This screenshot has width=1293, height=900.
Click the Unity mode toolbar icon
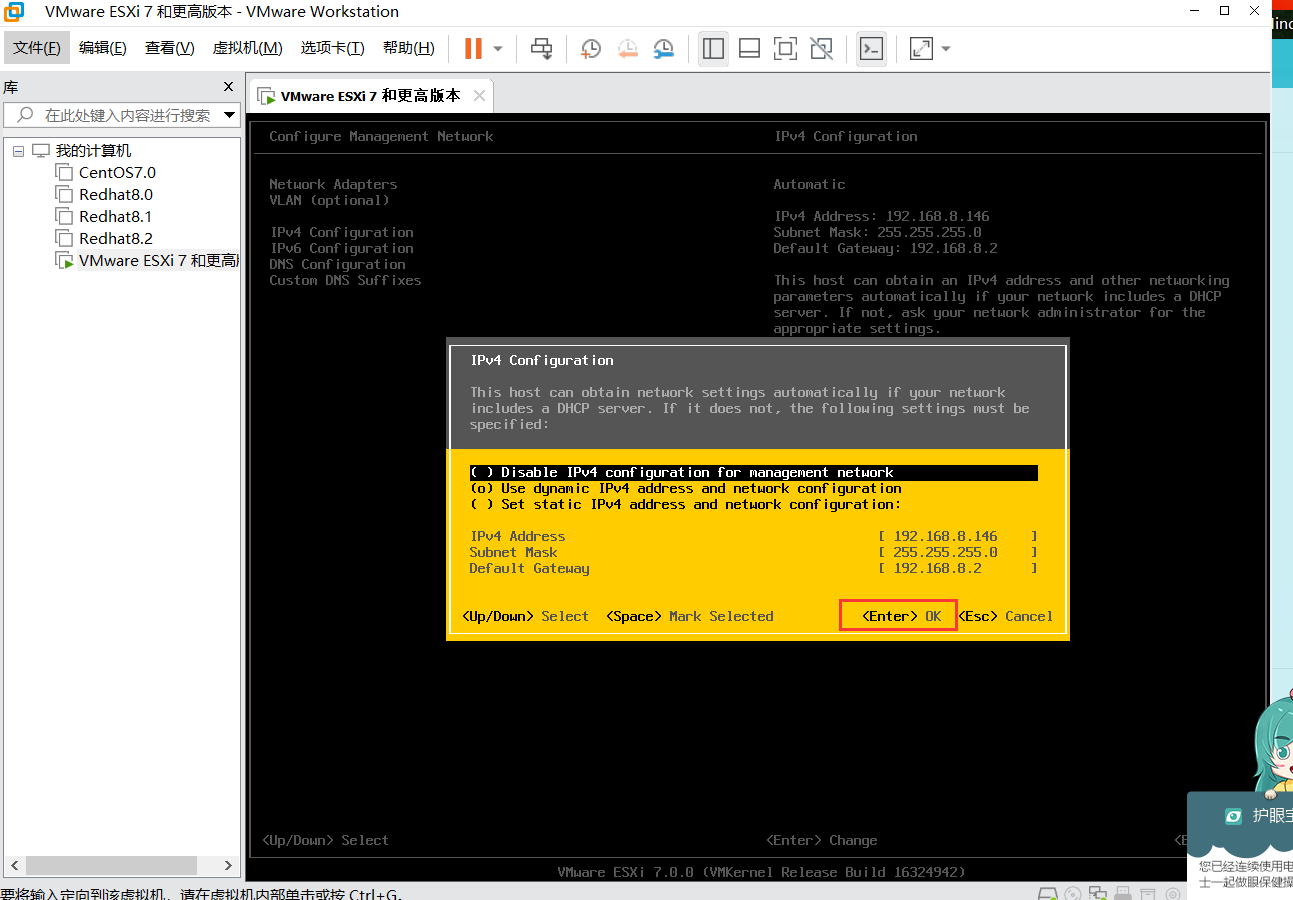click(821, 48)
